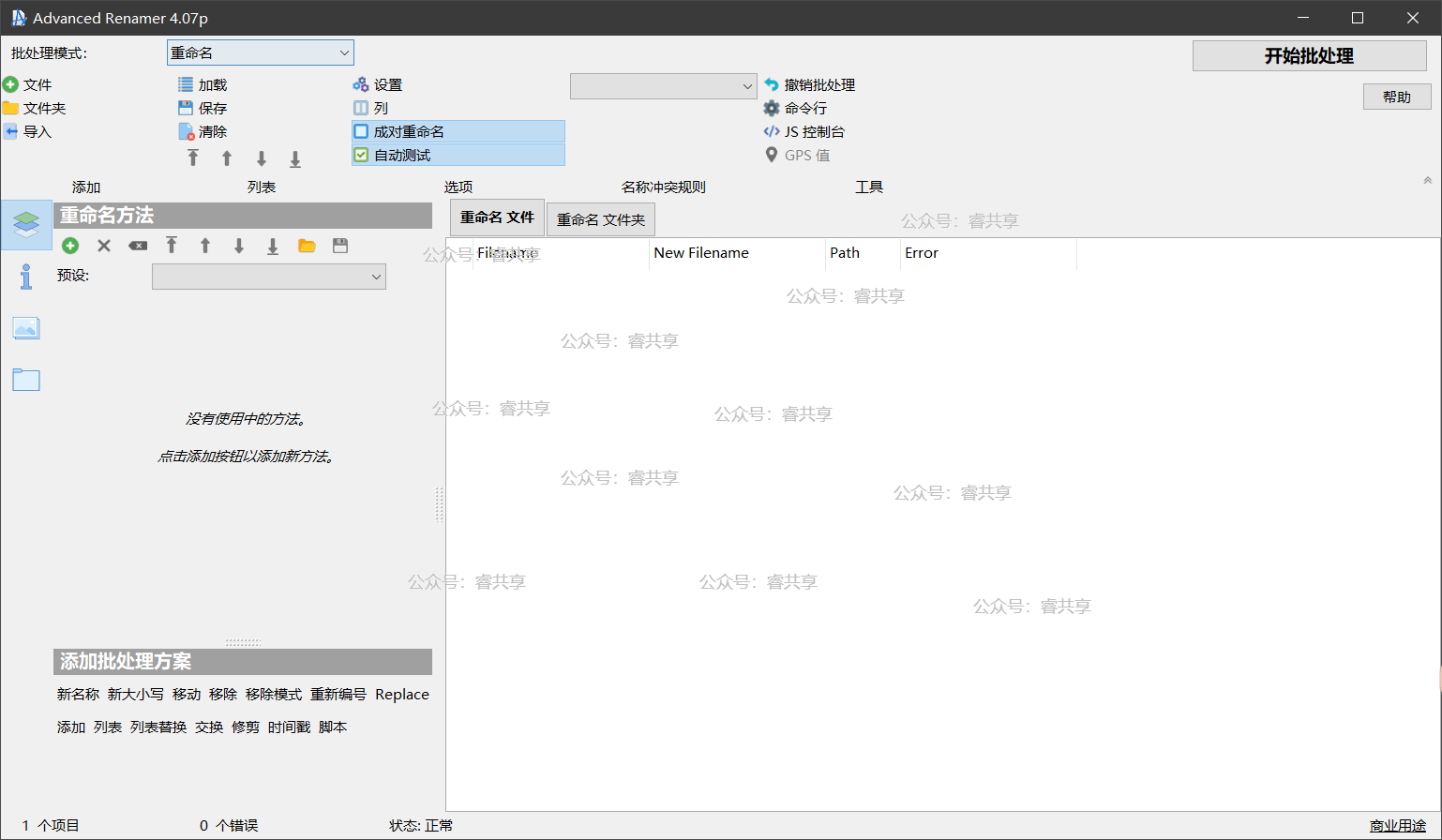1442x840 pixels.
Task: Add the 新名称 method
Action: point(78,695)
